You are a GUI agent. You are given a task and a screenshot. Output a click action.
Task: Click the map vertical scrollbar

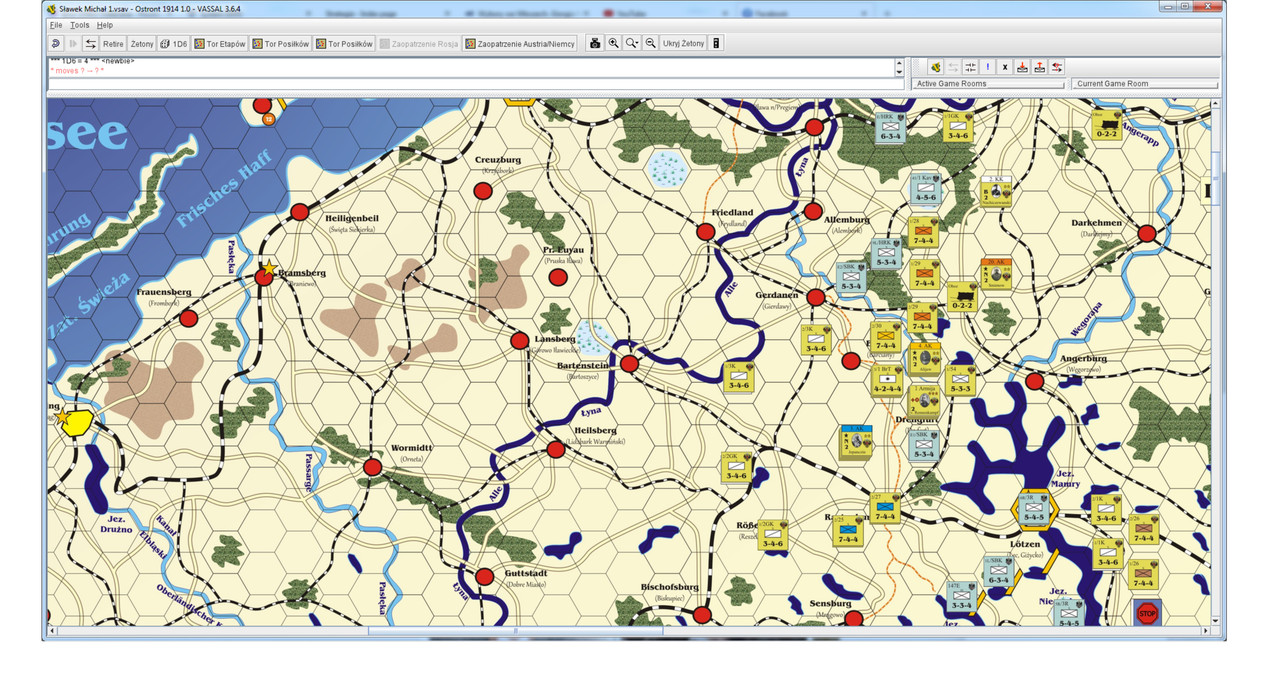point(1215,360)
